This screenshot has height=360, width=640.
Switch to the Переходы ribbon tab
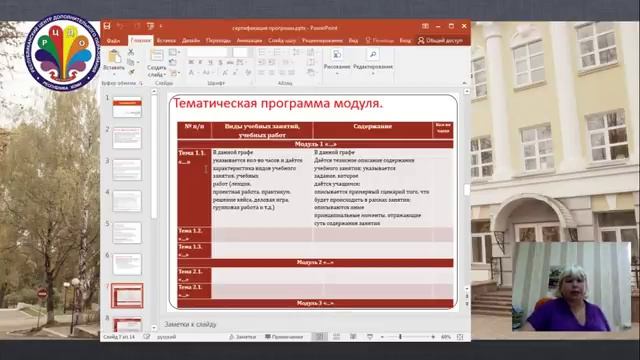click(218, 41)
